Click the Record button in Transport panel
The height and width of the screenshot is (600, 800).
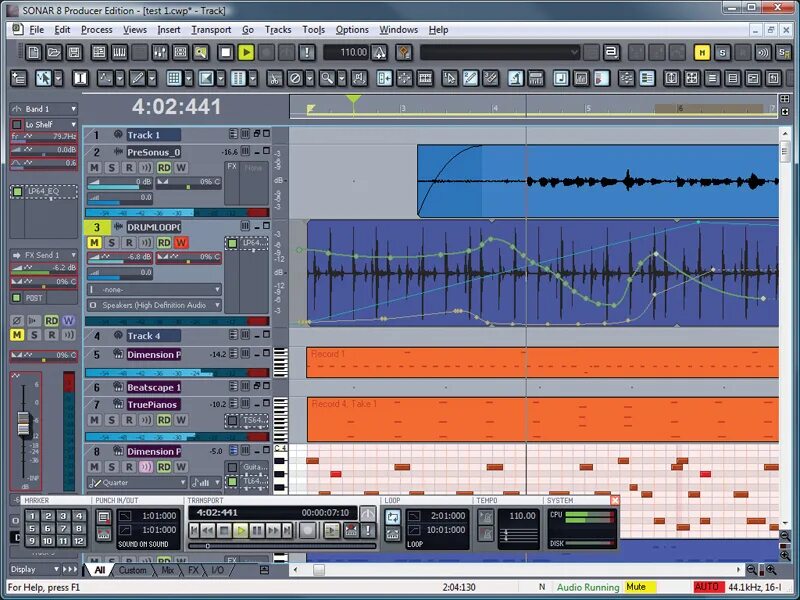308,531
